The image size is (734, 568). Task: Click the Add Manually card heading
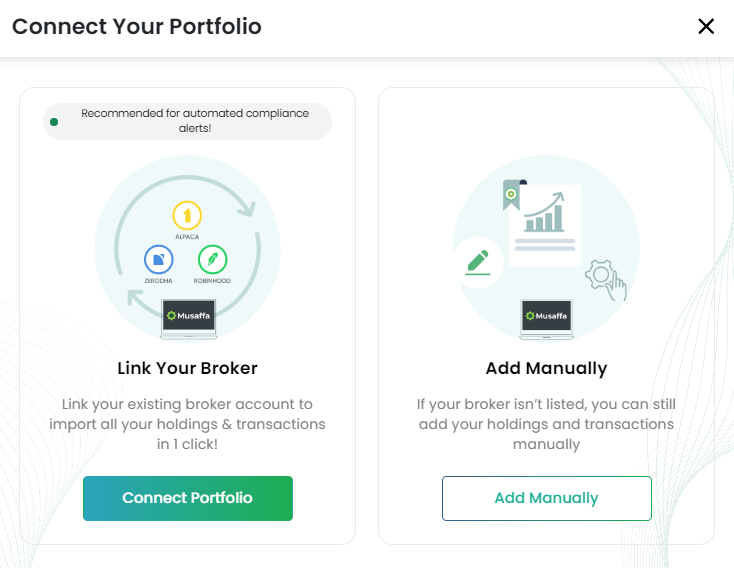[x=546, y=368]
